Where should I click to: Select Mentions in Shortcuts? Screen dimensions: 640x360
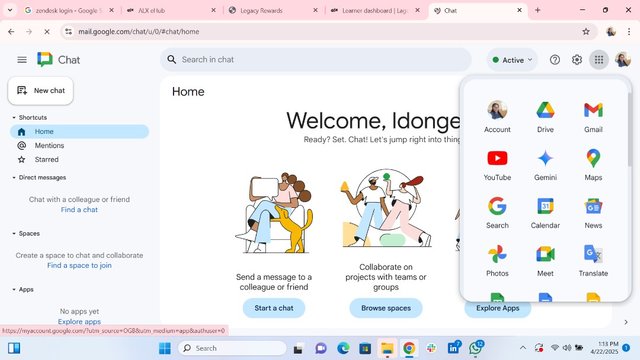[80, 145]
